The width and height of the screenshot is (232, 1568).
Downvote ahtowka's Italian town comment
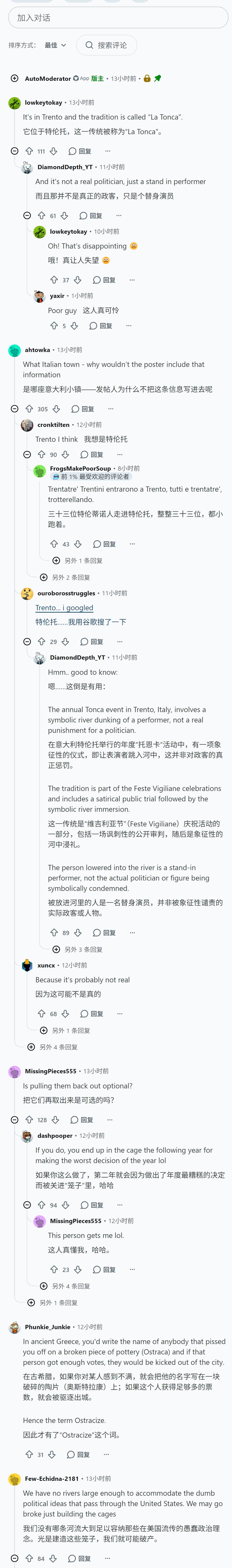tap(56, 409)
